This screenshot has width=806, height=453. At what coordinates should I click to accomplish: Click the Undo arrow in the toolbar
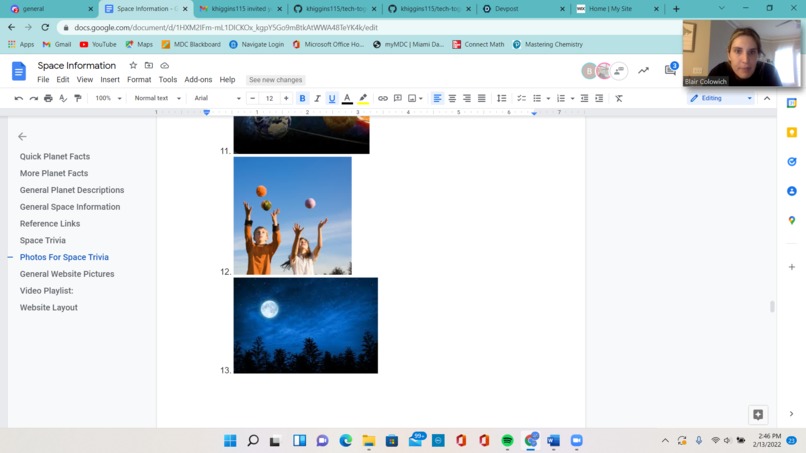19,98
